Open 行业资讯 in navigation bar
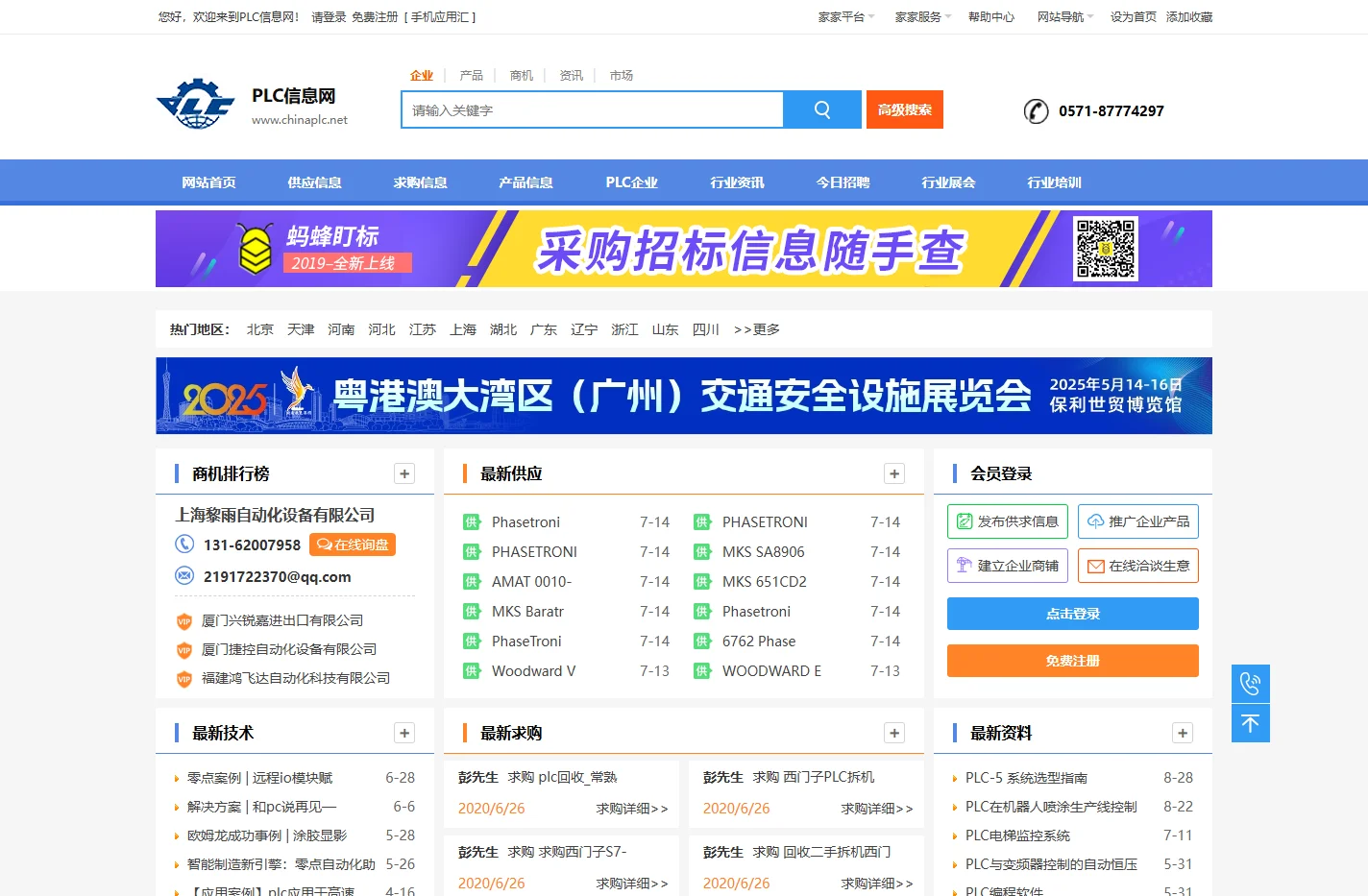Screen dimensions: 1368x896 pyautogui.click(x=737, y=182)
